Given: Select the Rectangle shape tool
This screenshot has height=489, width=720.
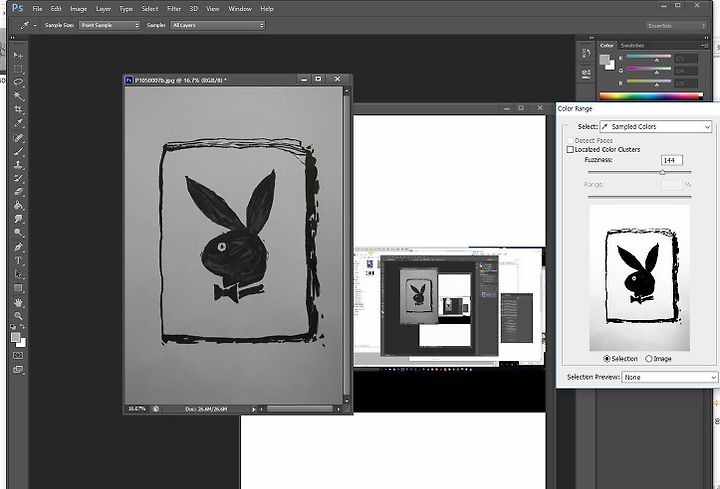Looking at the screenshot, I should 18,288.
